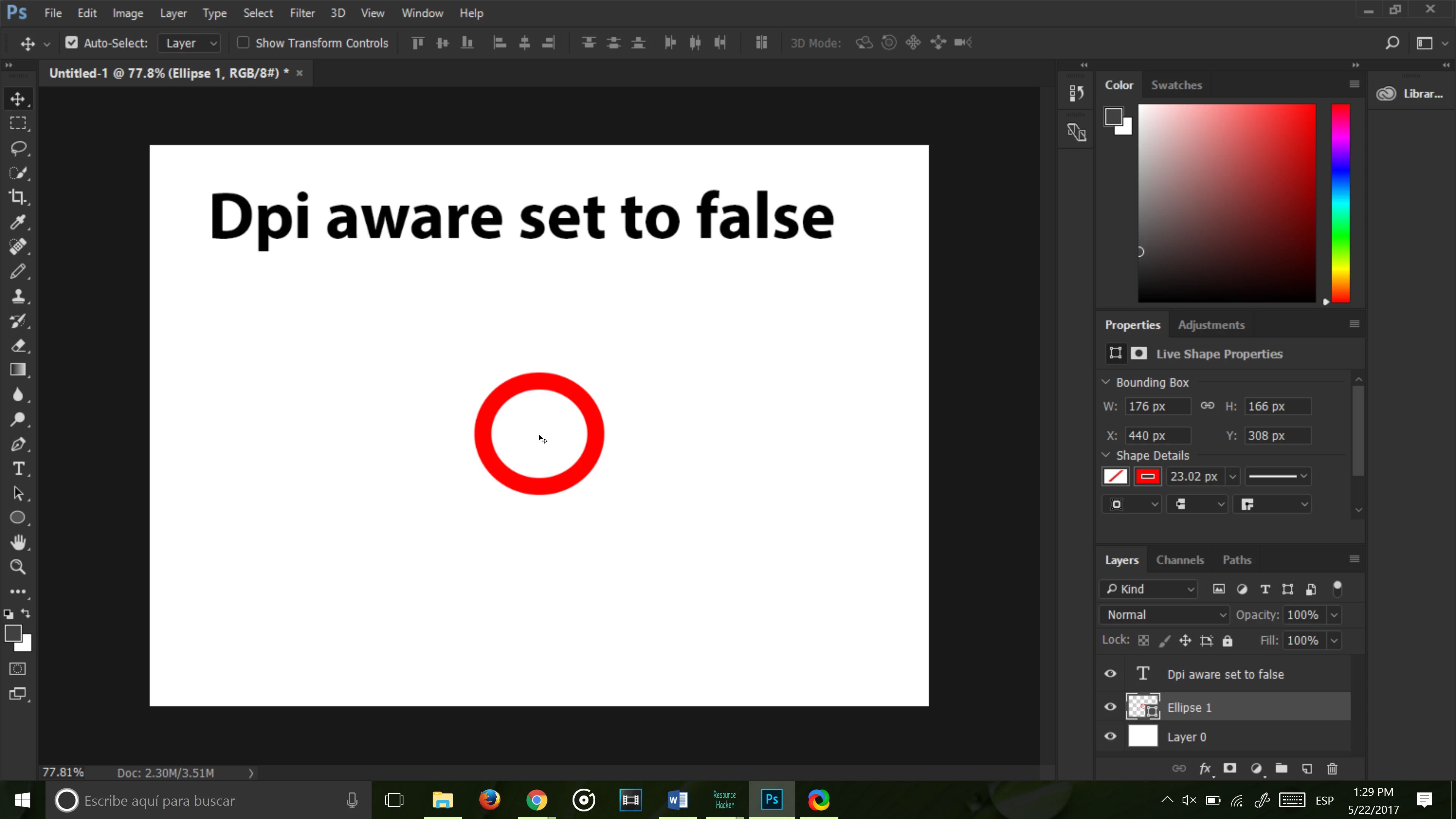The height and width of the screenshot is (819, 1456).
Task: Open the Auto-Select Layer dropdown
Action: pos(189,43)
